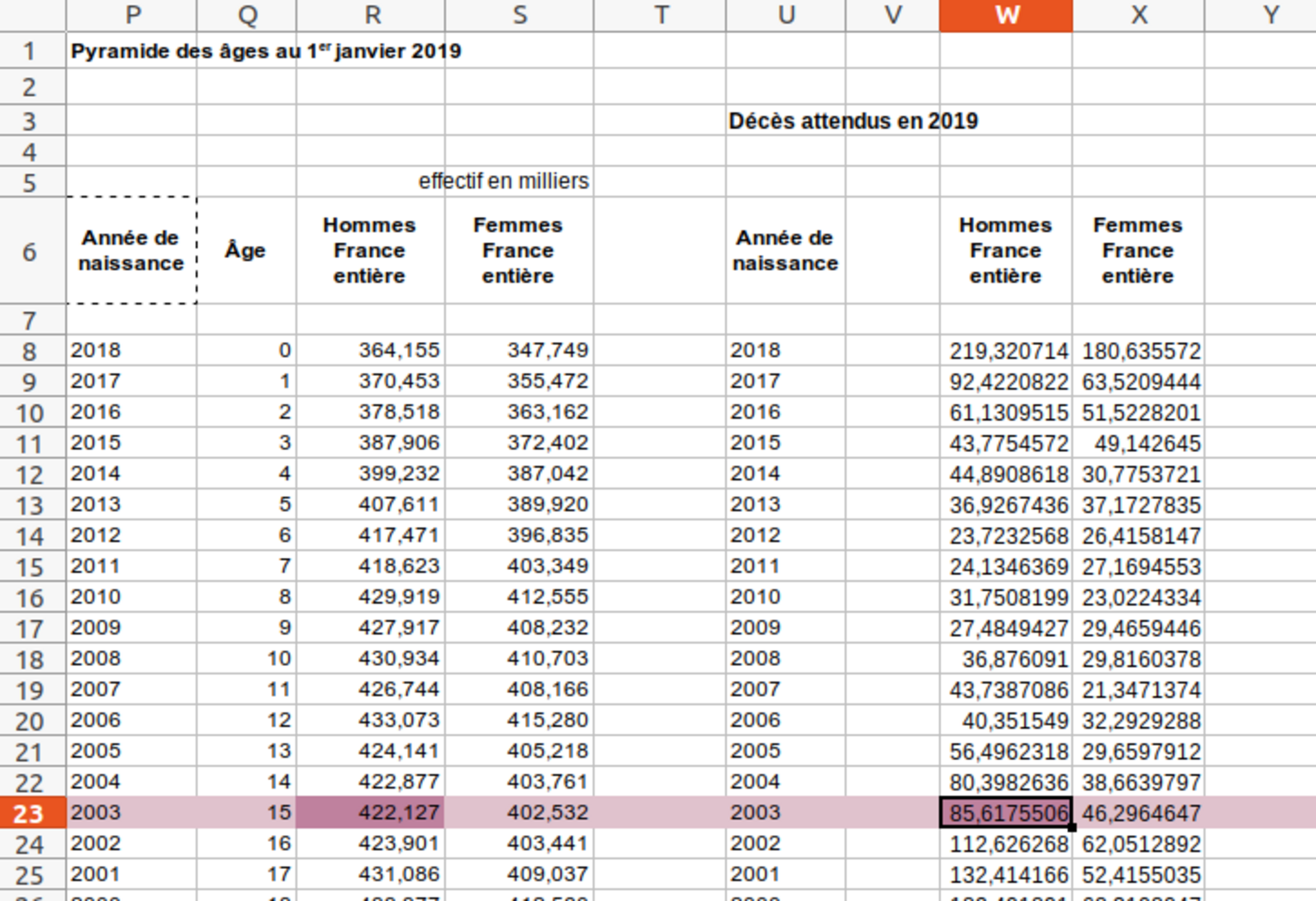This screenshot has width=1316, height=901.
Task: Click column header R
Action: (x=370, y=15)
